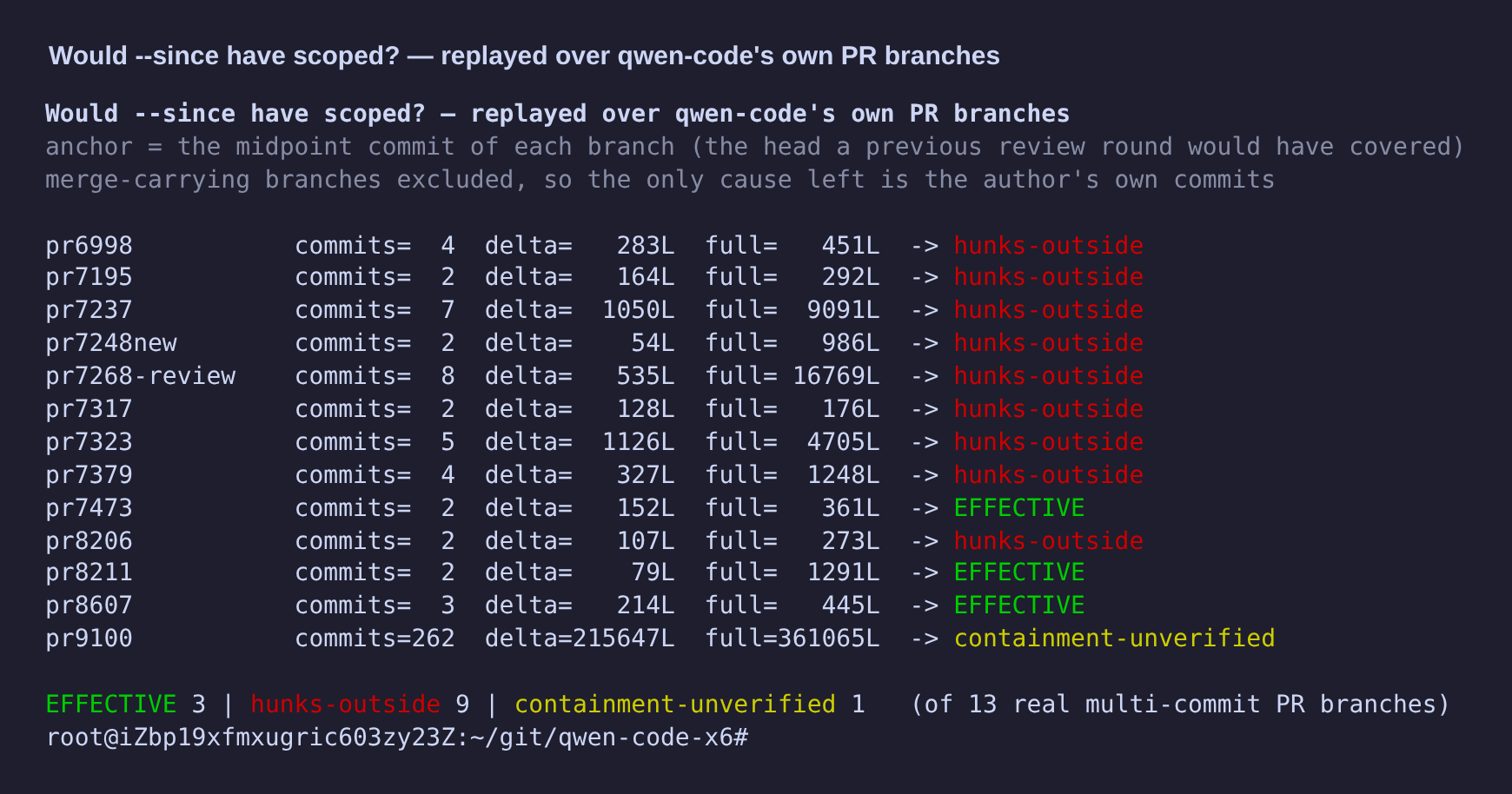Click hunks-outside status on pr7268-review row
The height and width of the screenshot is (794, 1512).
point(1049,376)
